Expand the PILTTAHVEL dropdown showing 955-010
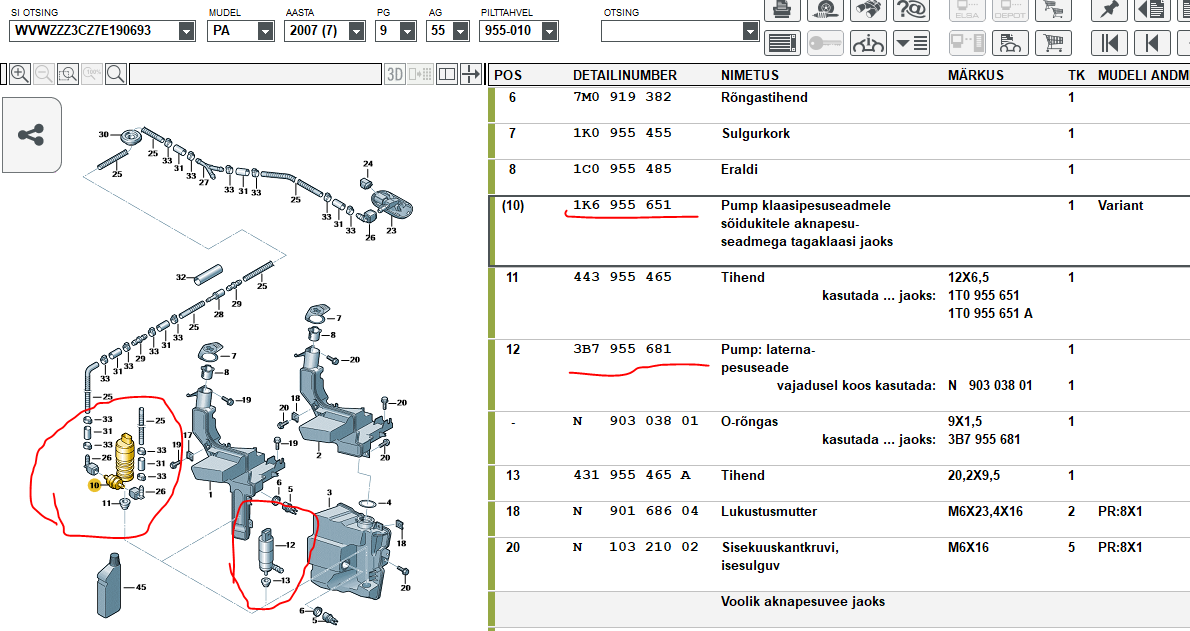The image size is (1190, 631). [x=549, y=31]
